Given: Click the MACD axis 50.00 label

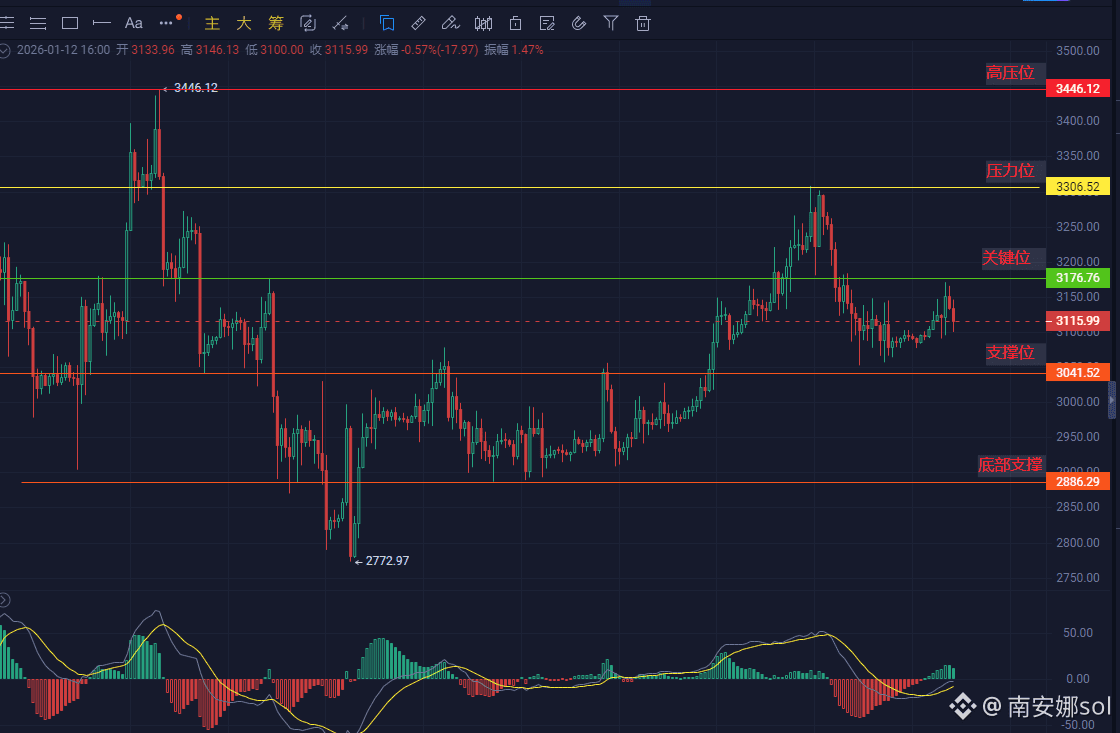Looking at the screenshot, I should (x=1078, y=633).
